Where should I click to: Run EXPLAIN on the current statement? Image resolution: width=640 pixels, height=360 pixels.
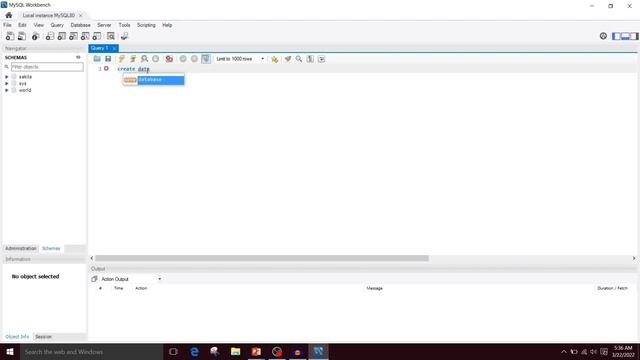click(x=144, y=59)
